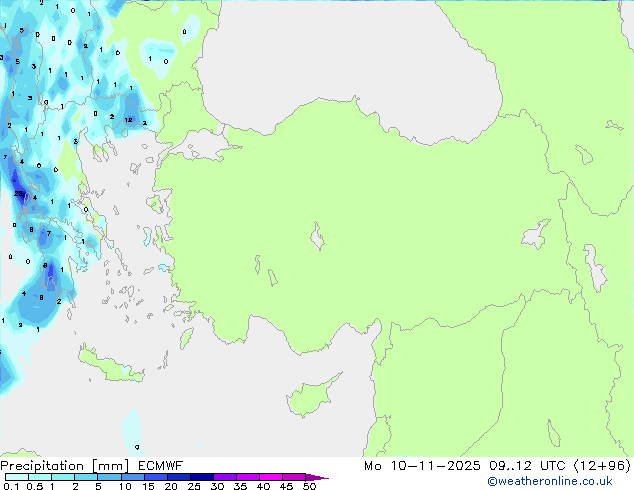Select the 0.5–1 mm legend color swatch
The height and width of the screenshot is (490, 634).
[40, 477]
